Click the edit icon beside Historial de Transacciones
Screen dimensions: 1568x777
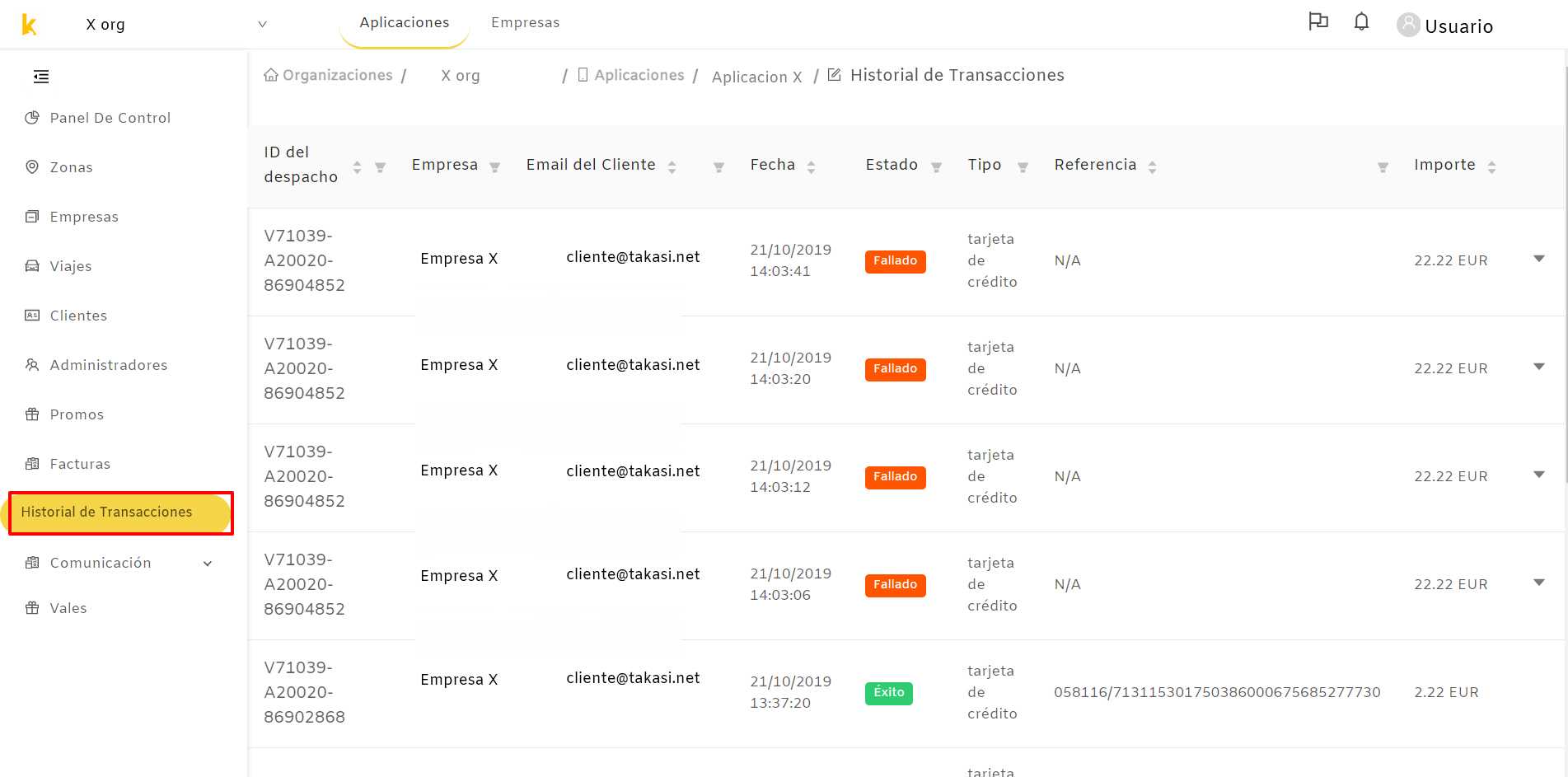pos(834,75)
